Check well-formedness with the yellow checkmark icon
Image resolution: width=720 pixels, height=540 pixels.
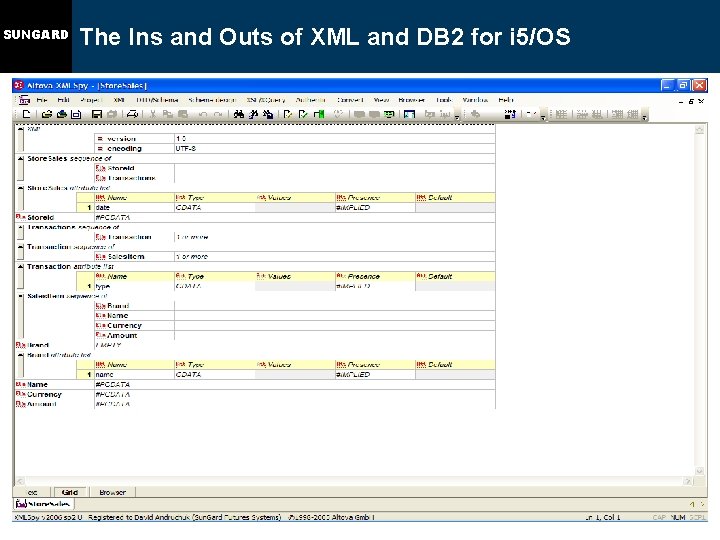pos(288,114)
